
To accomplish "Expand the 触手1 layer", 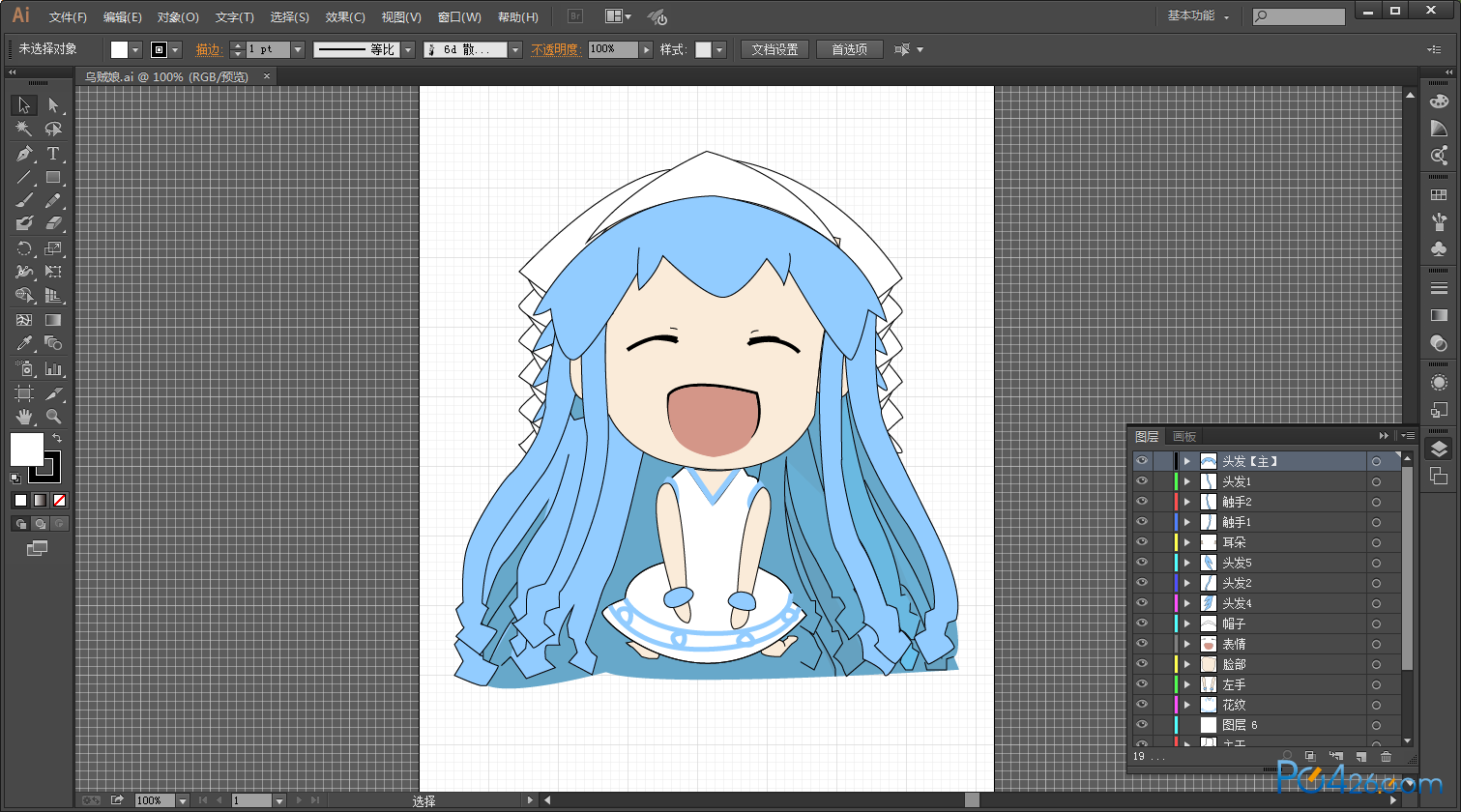I will pyautogui.click(x=1186, y=522).
